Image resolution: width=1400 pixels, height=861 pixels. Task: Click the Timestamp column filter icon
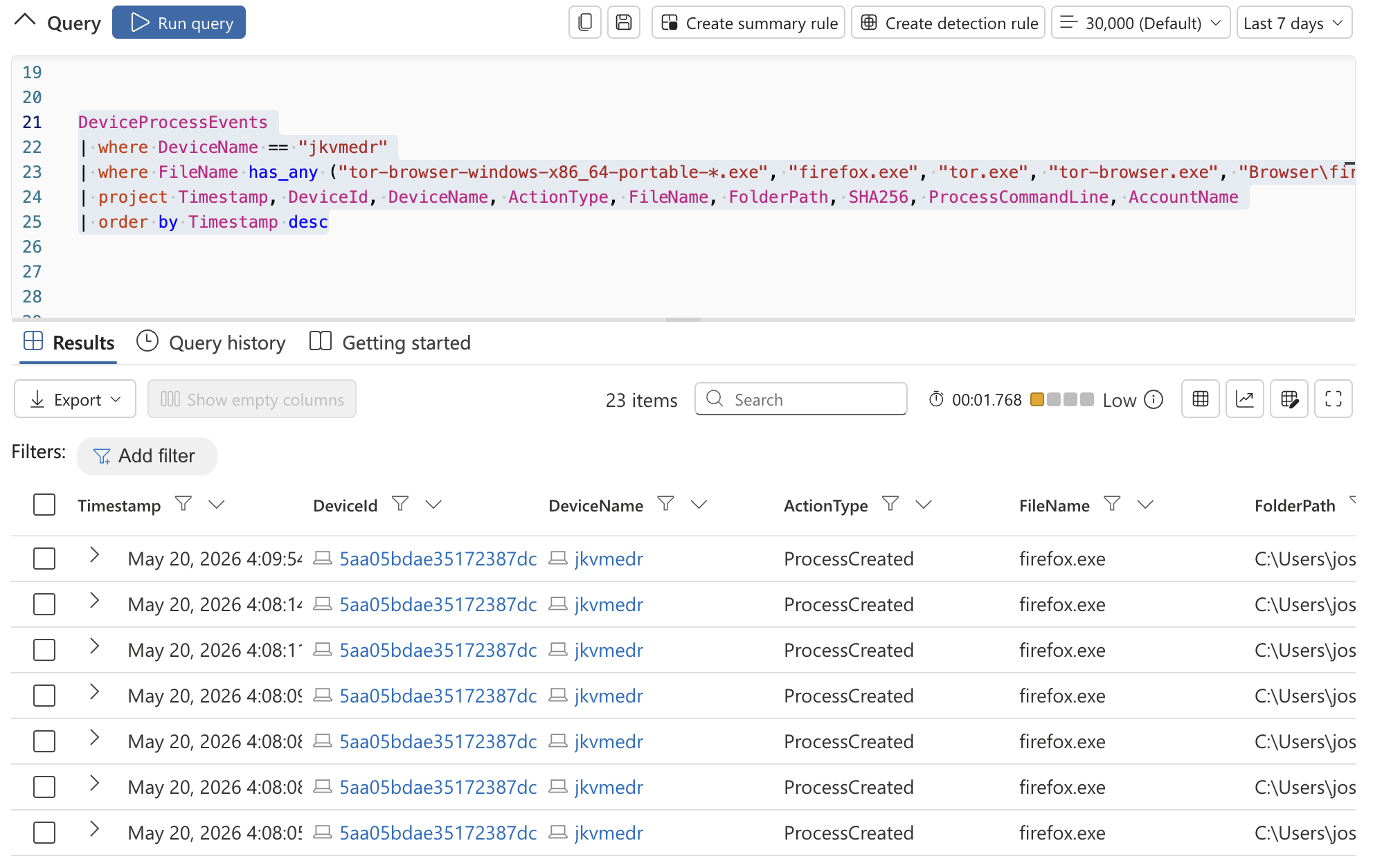[183, 504]
